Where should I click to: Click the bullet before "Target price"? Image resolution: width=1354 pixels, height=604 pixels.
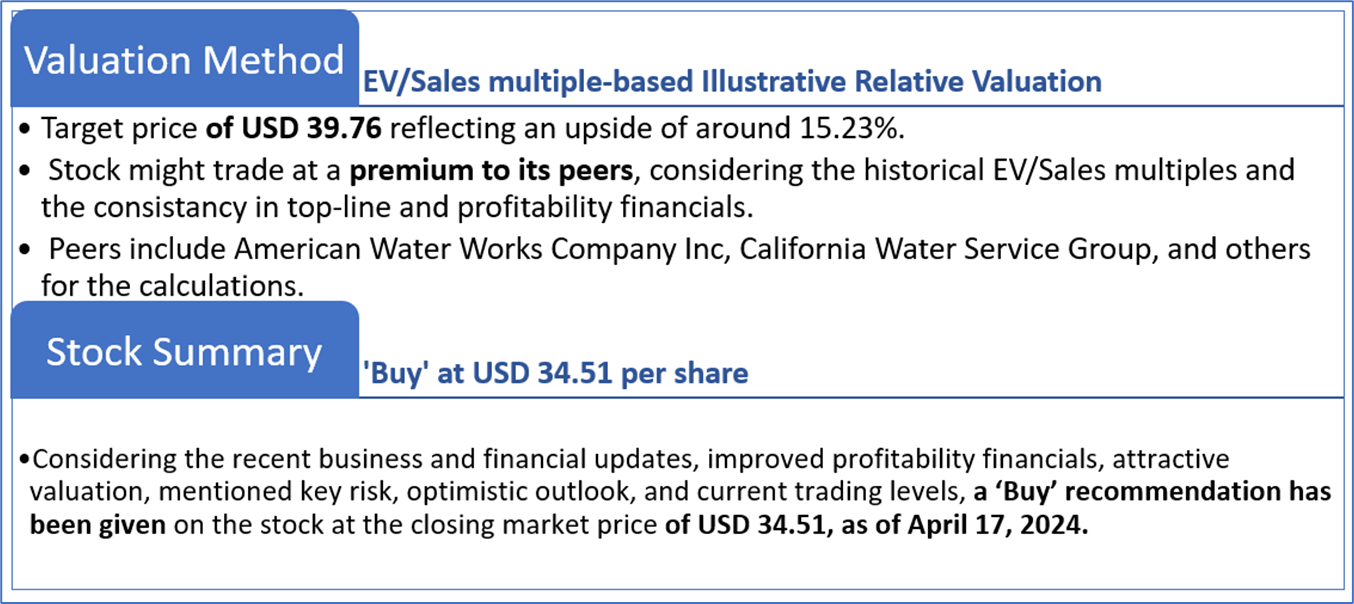point(24,132)
